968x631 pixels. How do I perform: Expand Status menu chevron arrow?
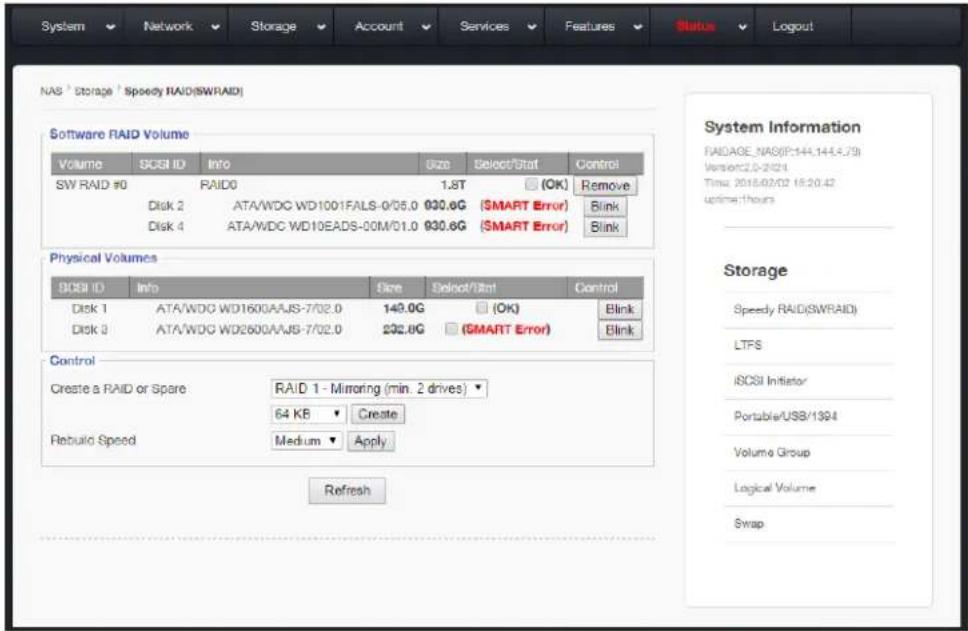743,27
